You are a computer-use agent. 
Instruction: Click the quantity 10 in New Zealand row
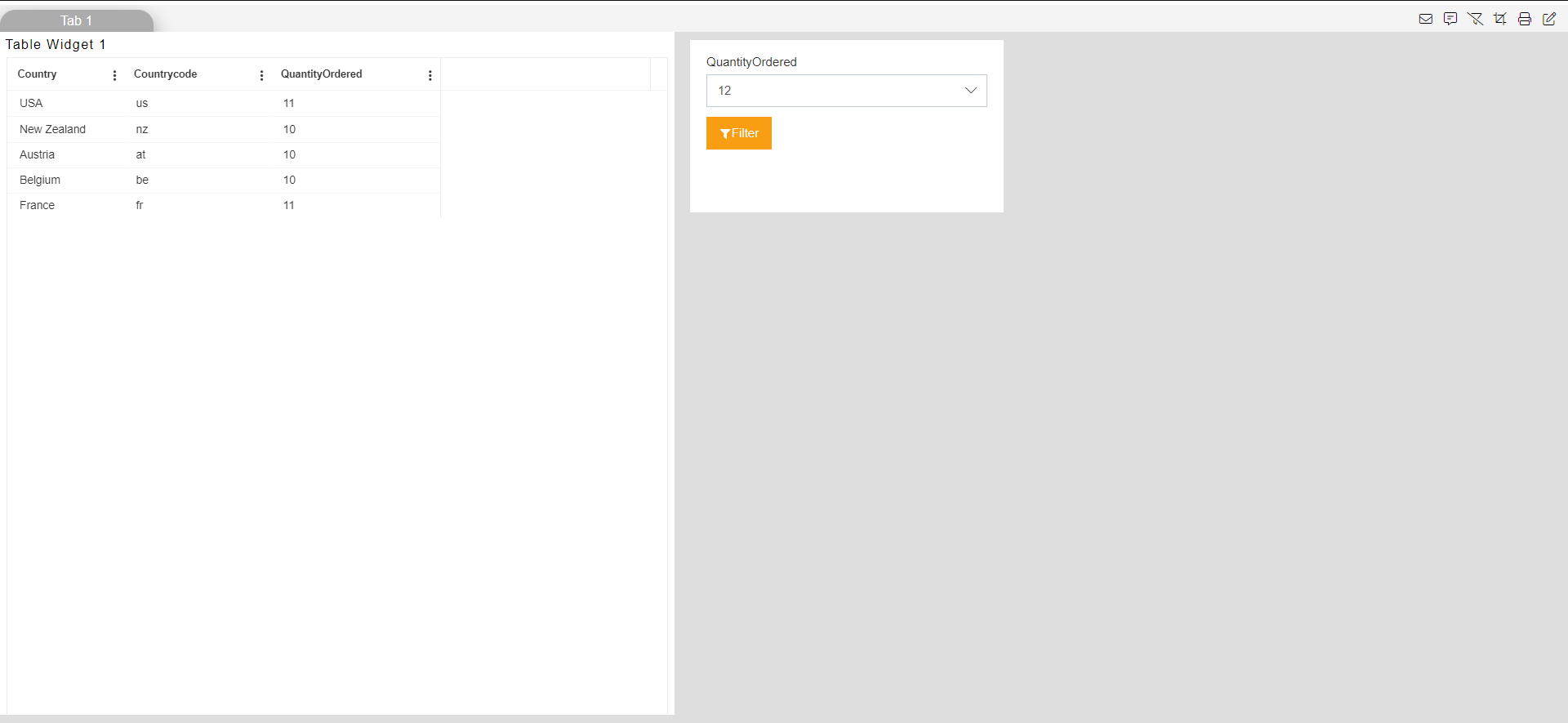pyautogui.click(x=289, y=129)
